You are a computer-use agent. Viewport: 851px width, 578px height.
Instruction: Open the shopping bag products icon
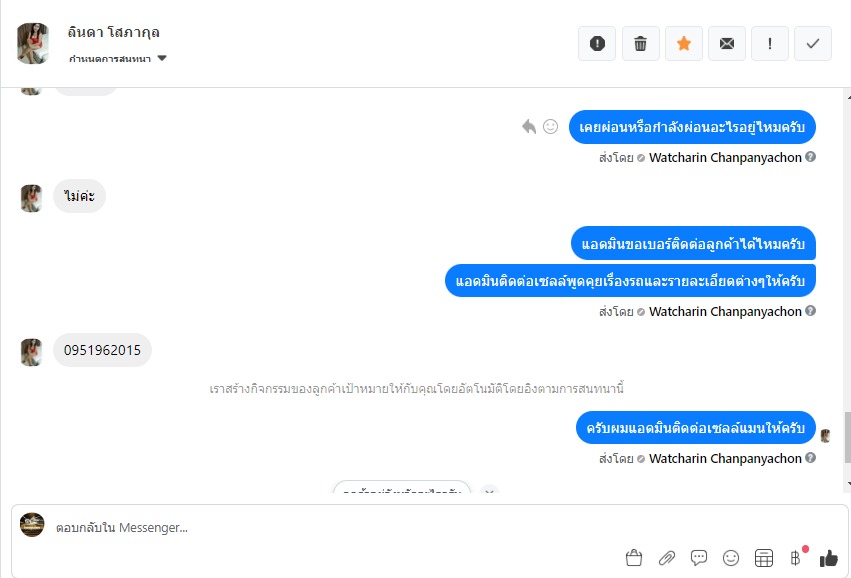[x=634, y=557]
